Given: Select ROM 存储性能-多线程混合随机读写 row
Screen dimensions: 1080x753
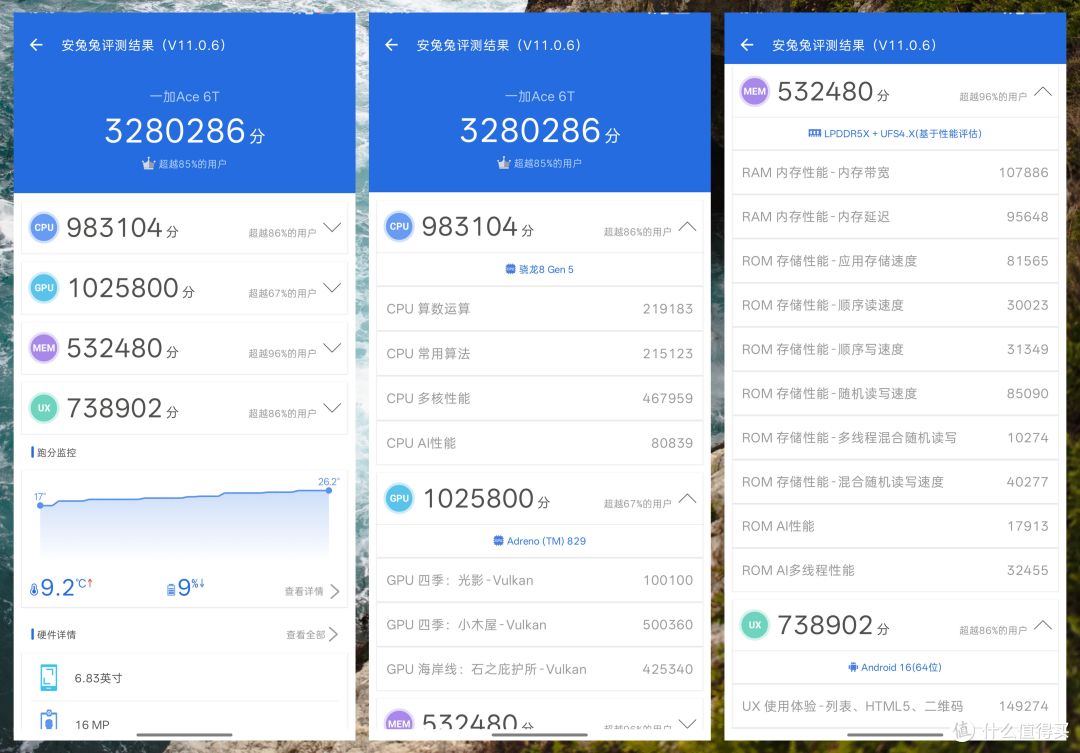Looking at the screenshot, I should [x=895, y=437].
